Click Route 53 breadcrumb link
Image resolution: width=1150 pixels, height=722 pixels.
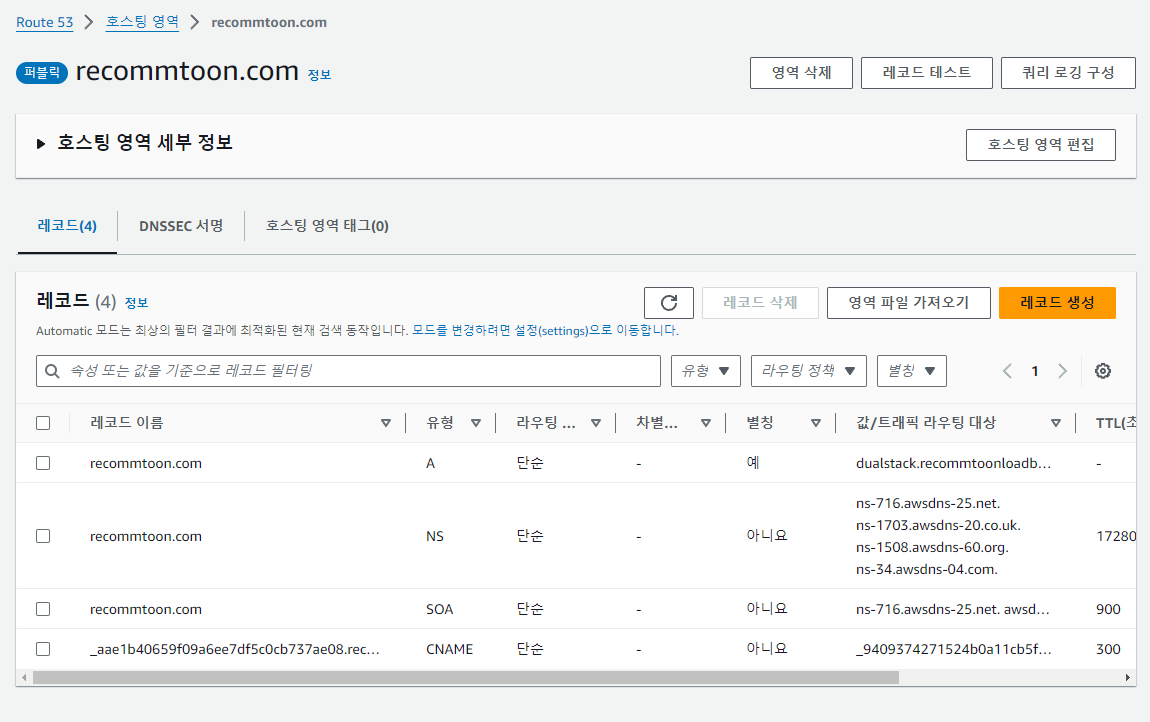click(45, 23)
